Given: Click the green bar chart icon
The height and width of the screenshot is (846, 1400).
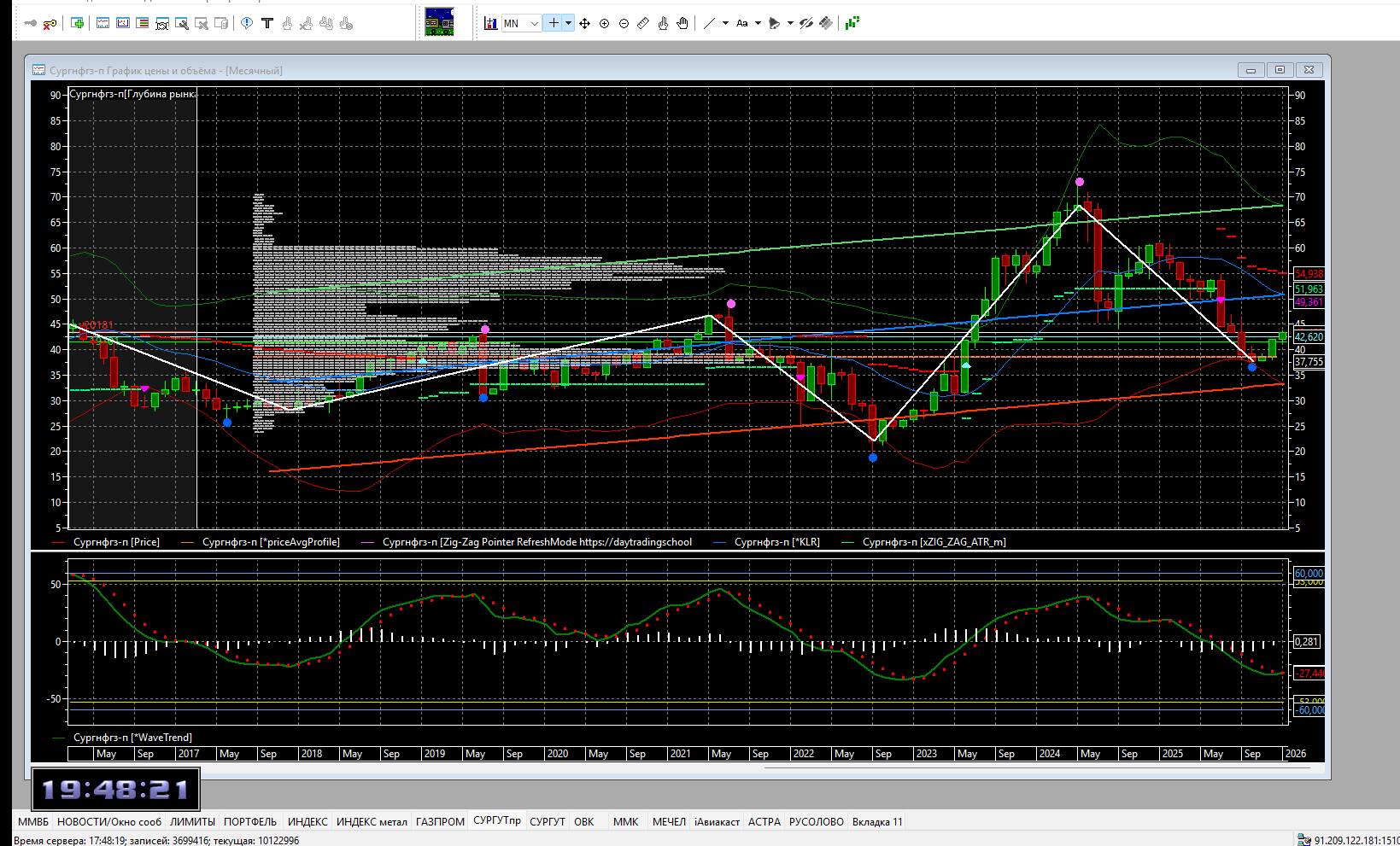Looking at the screenshot, I should point(852,24).
